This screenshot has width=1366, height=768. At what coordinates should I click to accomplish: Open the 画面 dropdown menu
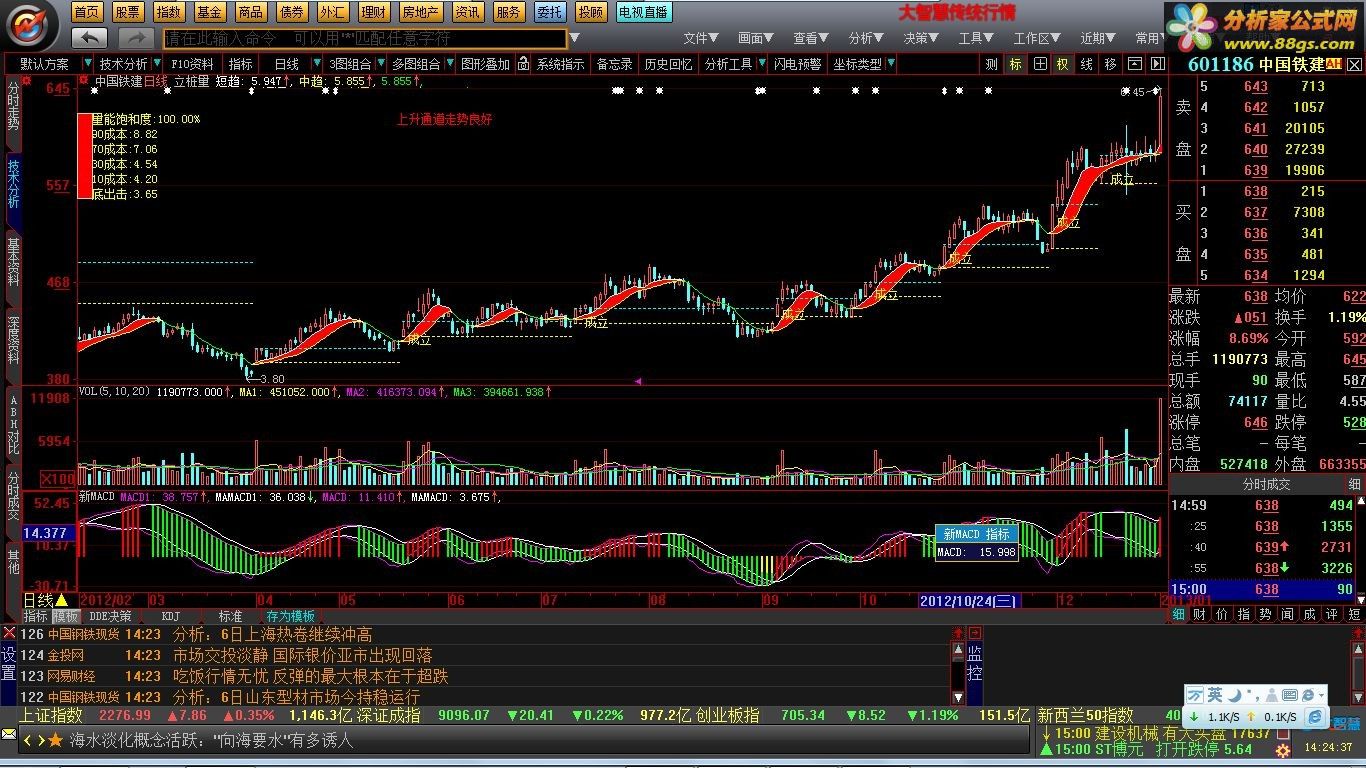click(756, 38)
